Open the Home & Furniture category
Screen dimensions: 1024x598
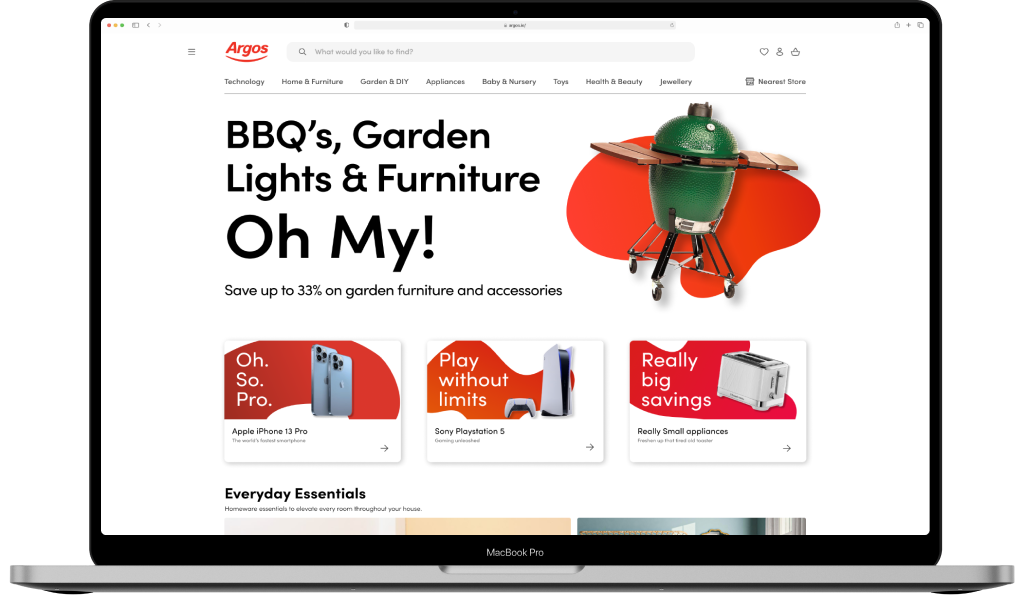312,82
